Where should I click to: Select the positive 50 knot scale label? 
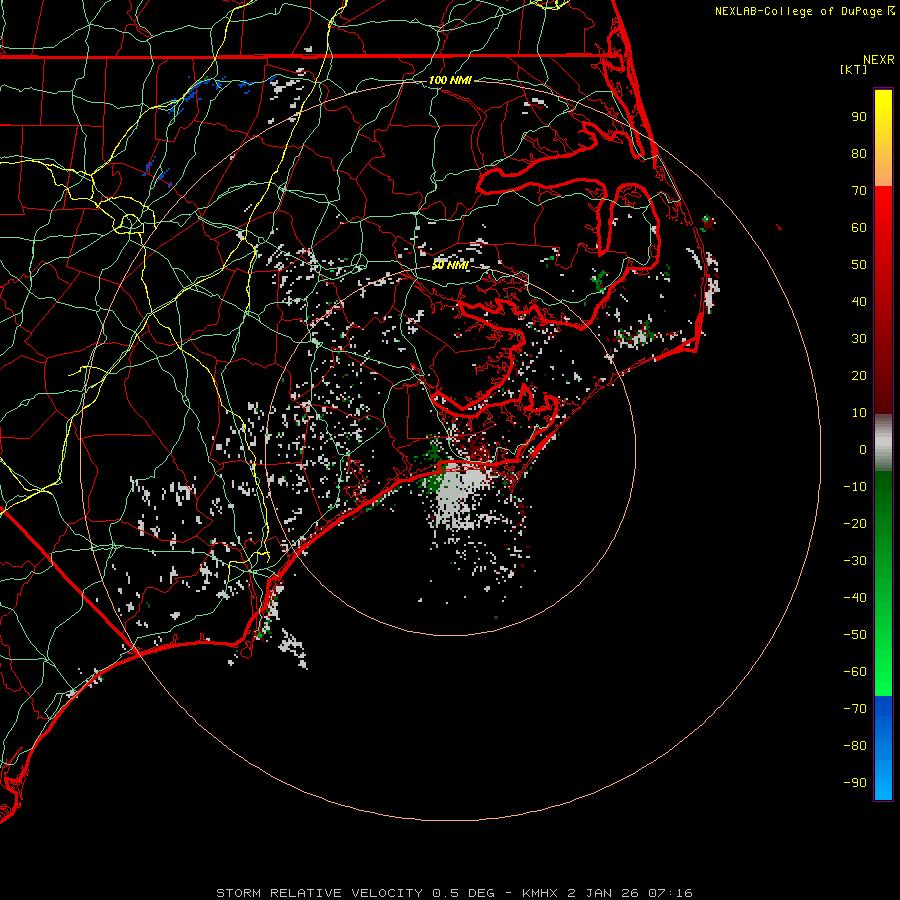point(859,265)
